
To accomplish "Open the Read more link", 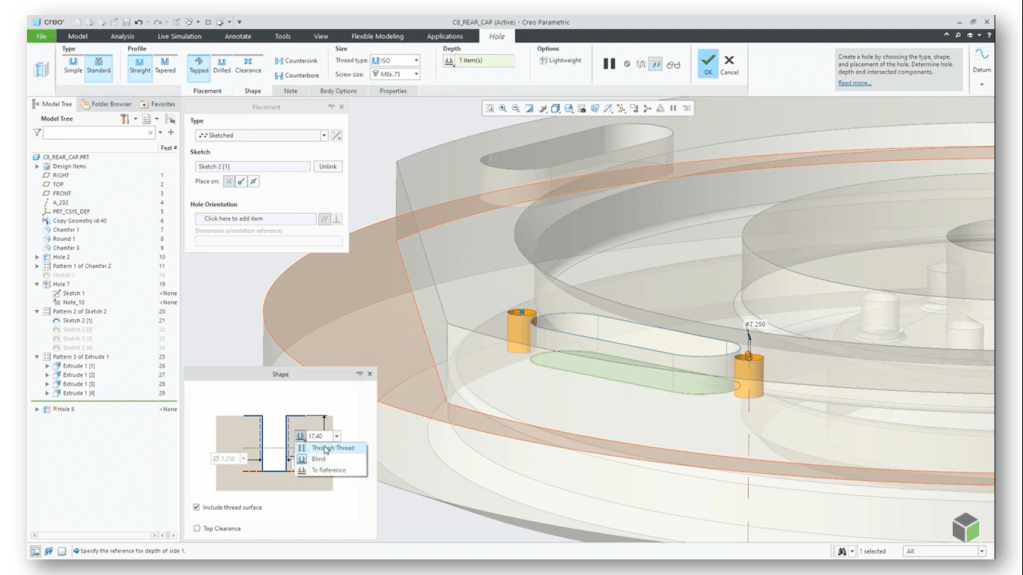I will click(x=854, y=83).
